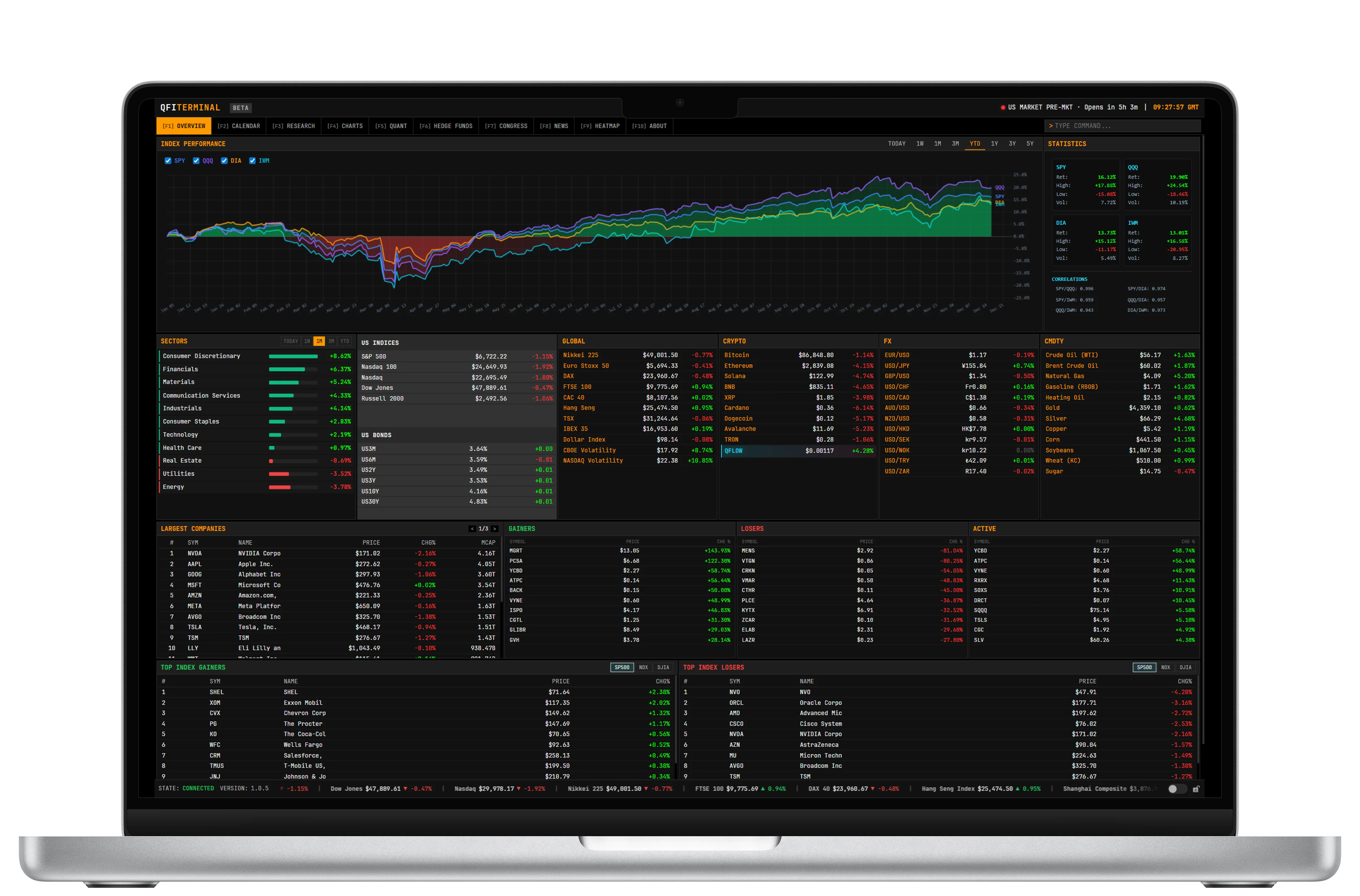This screenshot has width=1360, height=896.
Task: Switch Top Index Gainers to NDX
Action: (x=643, y=667)
